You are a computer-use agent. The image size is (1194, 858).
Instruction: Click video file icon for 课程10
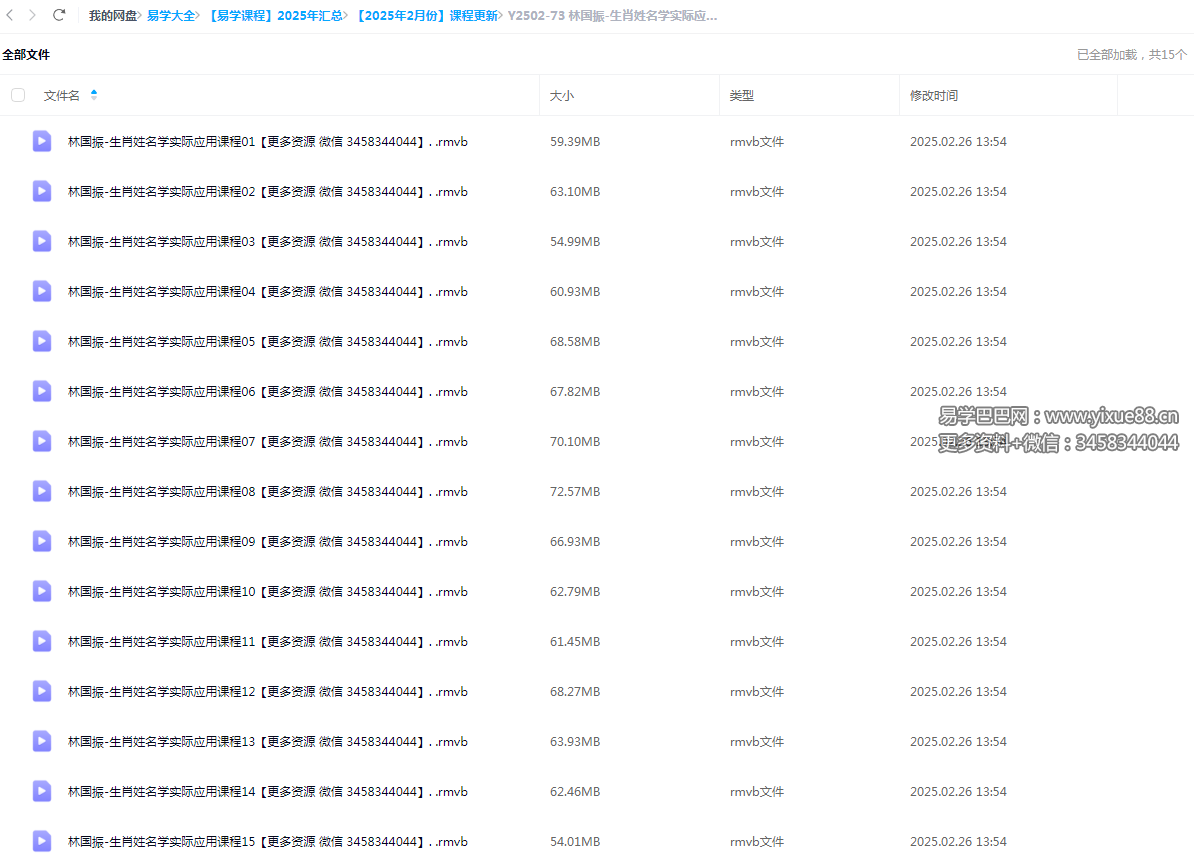(42, 591)
